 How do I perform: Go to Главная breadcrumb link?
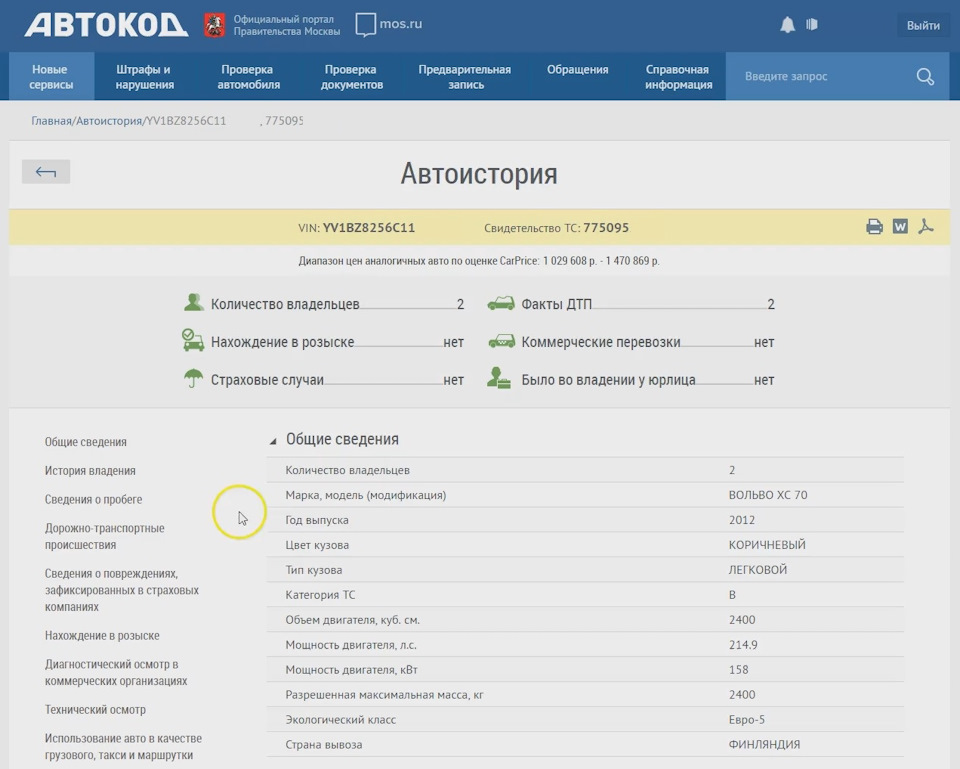pos(51,121)
